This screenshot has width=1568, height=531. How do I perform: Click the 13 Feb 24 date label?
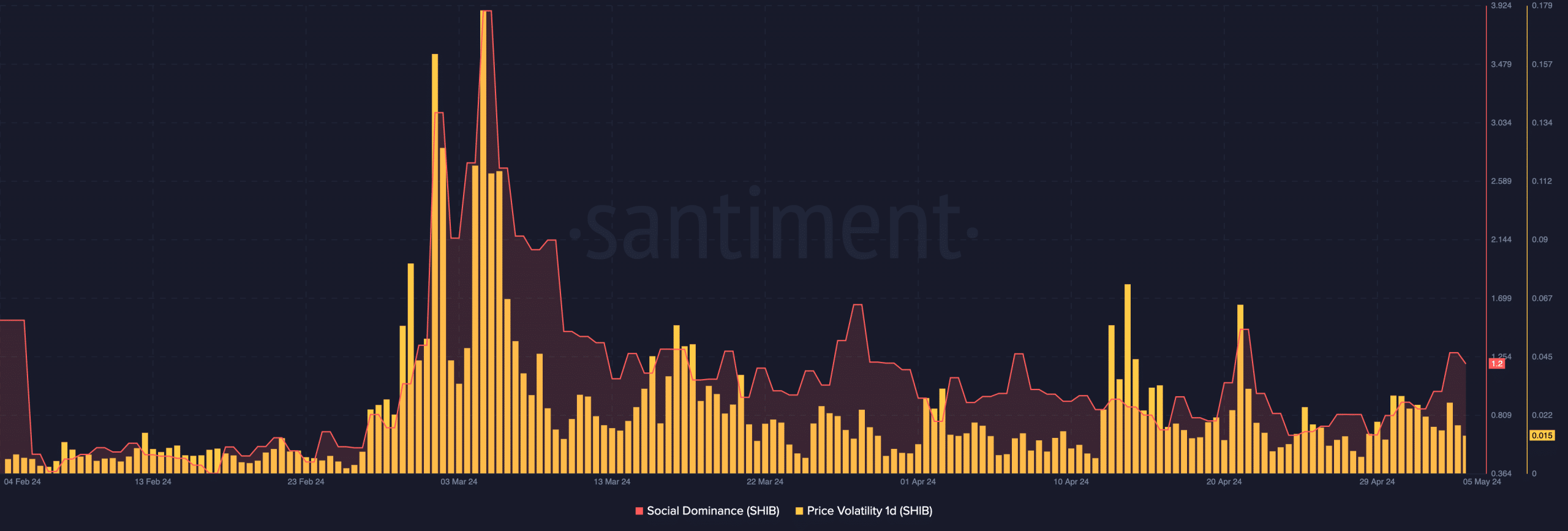[153, 482]
